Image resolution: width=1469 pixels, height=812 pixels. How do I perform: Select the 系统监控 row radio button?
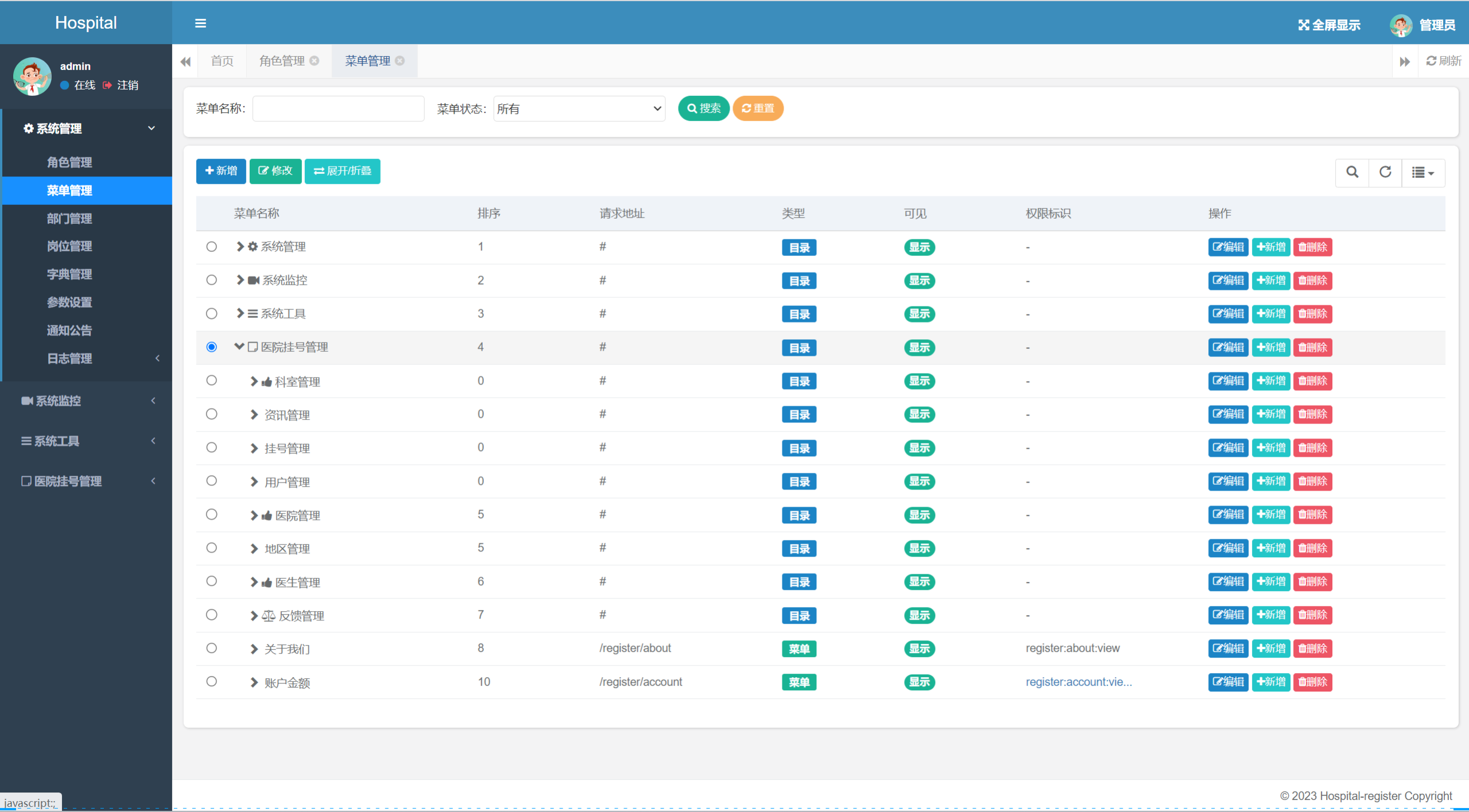click(x=211, y=280)
